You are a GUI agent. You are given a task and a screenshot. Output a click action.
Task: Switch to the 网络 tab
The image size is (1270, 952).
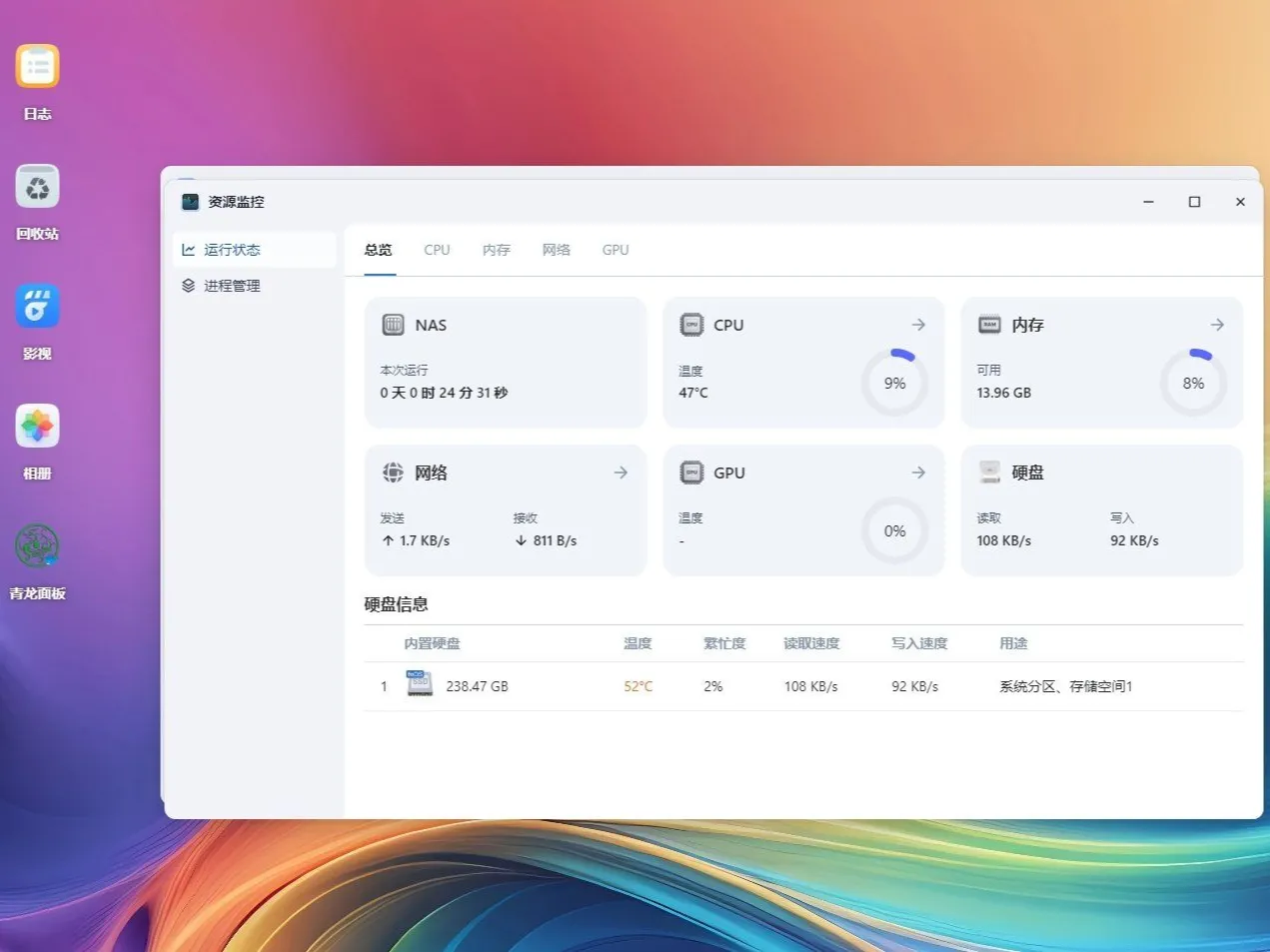coord(556,250)
